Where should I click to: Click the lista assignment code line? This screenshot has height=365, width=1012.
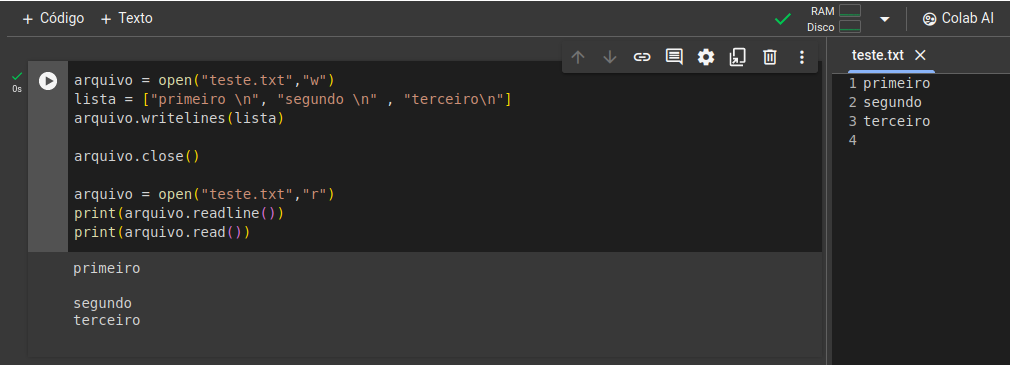click(x=292, y=100)
